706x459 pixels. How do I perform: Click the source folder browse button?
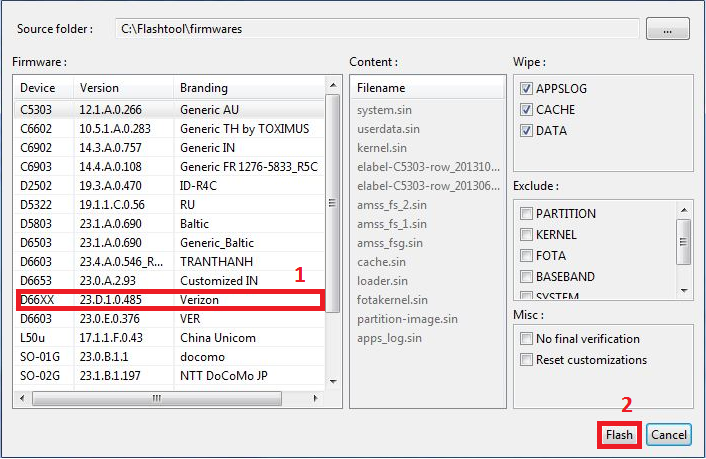[669, 29]
